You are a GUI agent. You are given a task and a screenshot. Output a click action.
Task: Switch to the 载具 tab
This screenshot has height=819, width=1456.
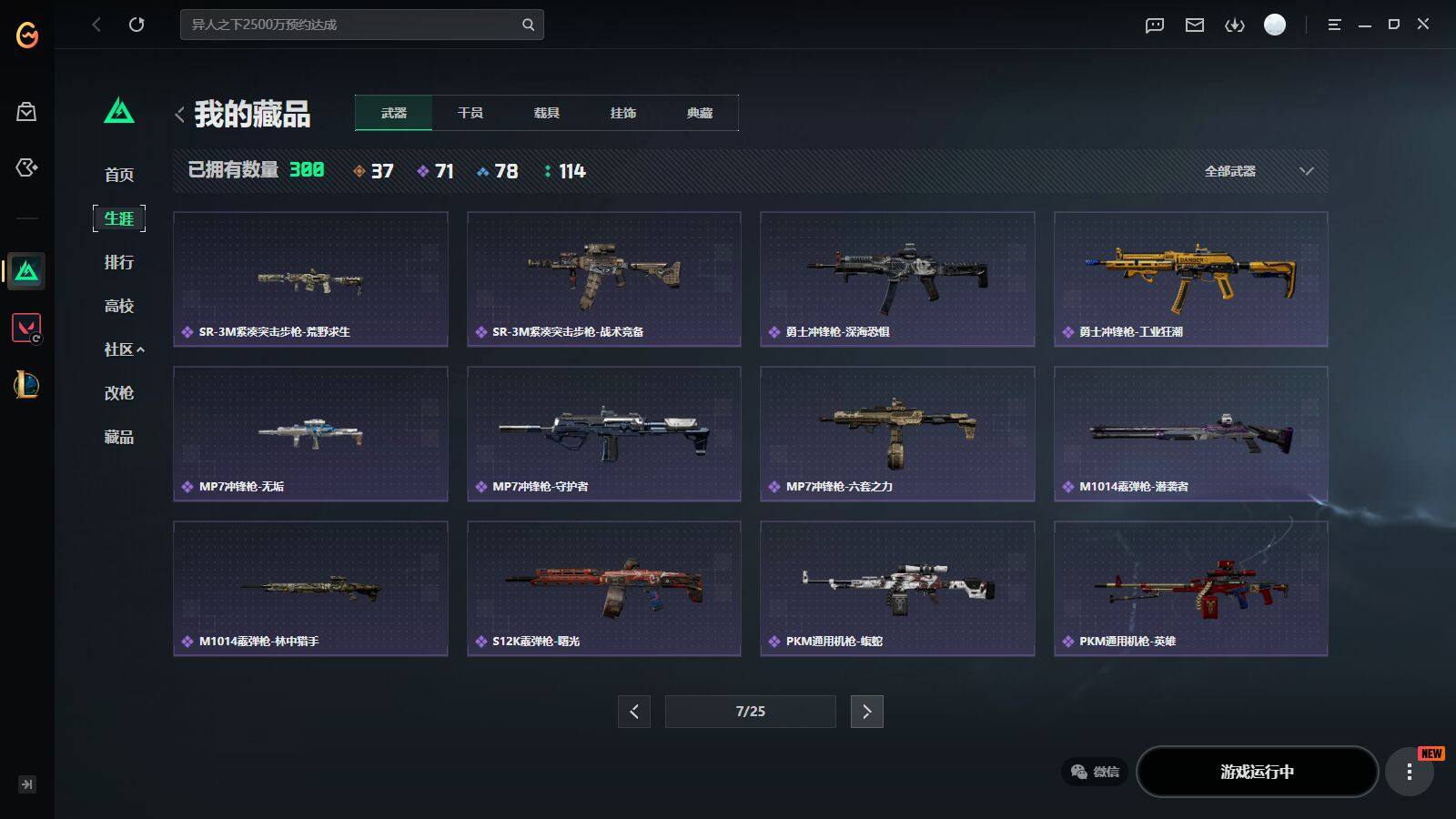[x=547, y=113]
